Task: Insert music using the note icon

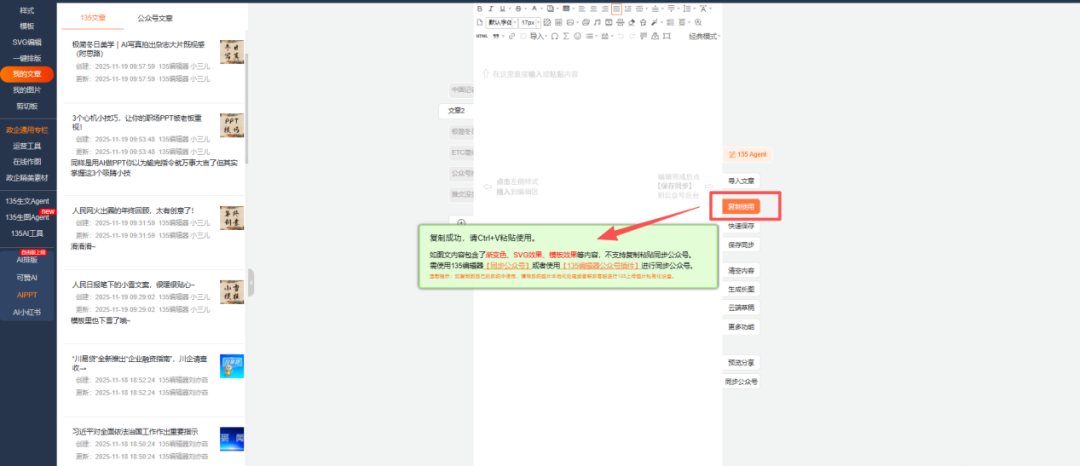Action: pyautogui.click(x=597, y=22)
